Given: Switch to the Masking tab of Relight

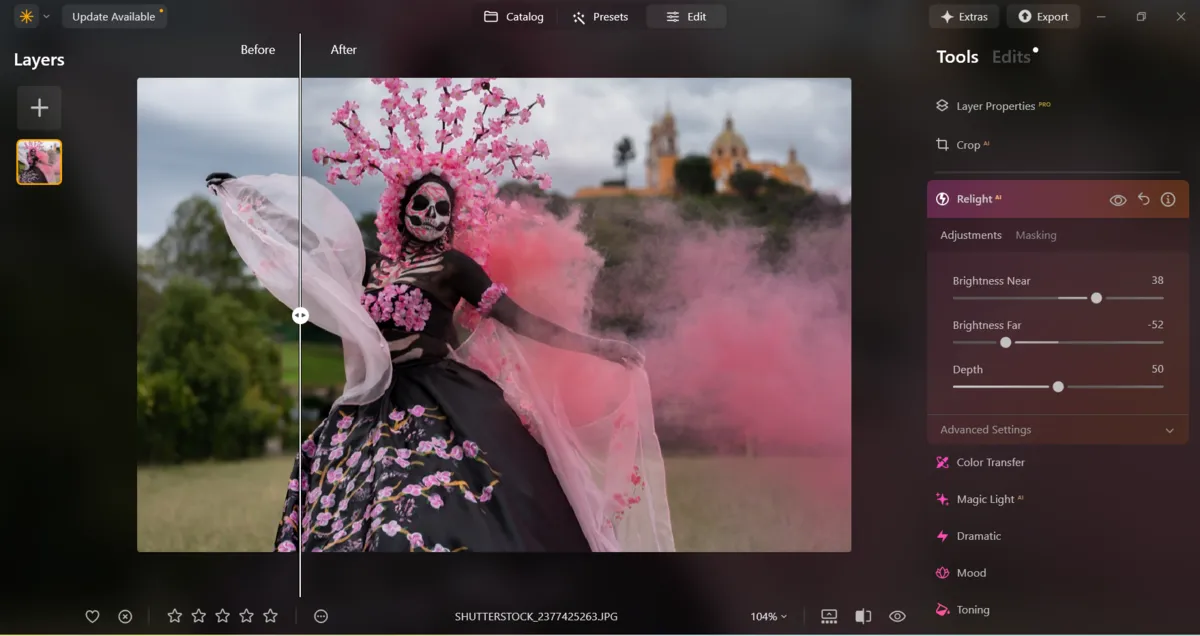Looking at the screenshot, I should point(1035,235).
